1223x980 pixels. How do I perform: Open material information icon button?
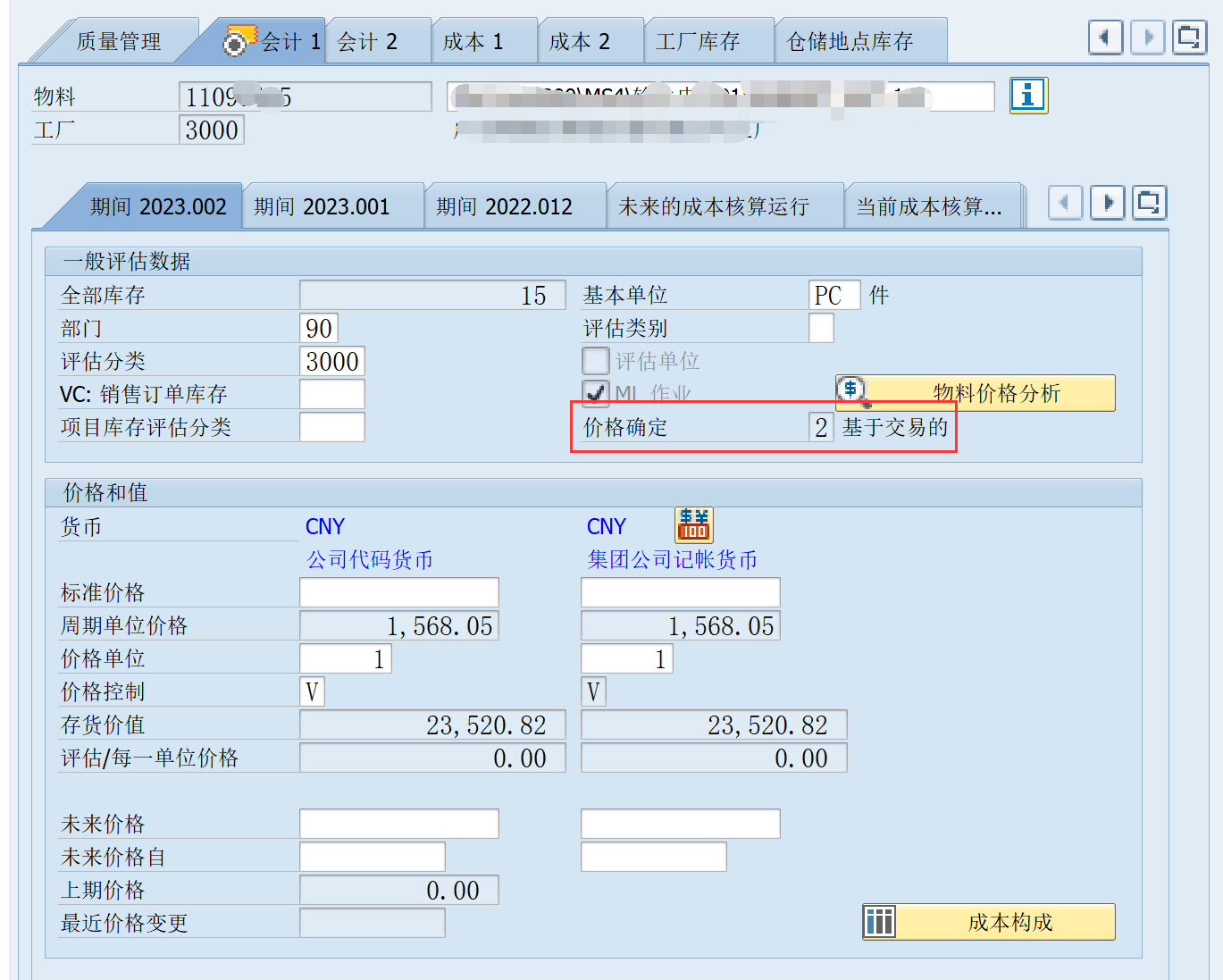point(1028,95)
